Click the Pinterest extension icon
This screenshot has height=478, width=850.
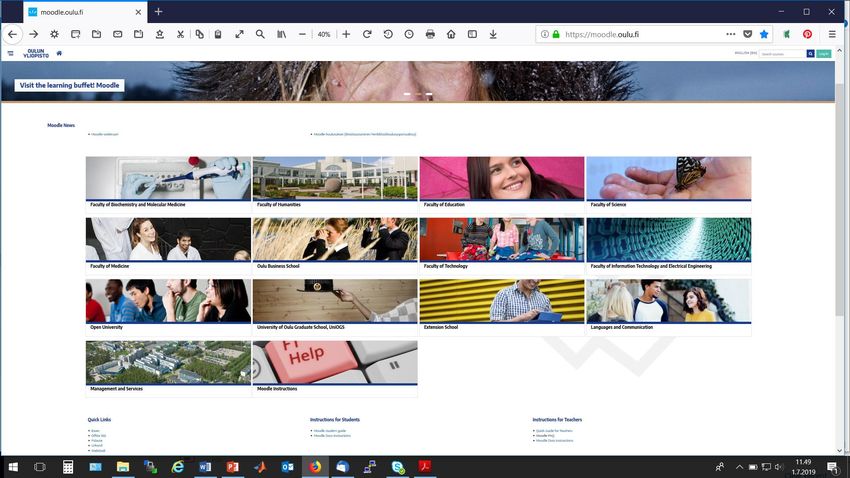[x=807, y=34]
